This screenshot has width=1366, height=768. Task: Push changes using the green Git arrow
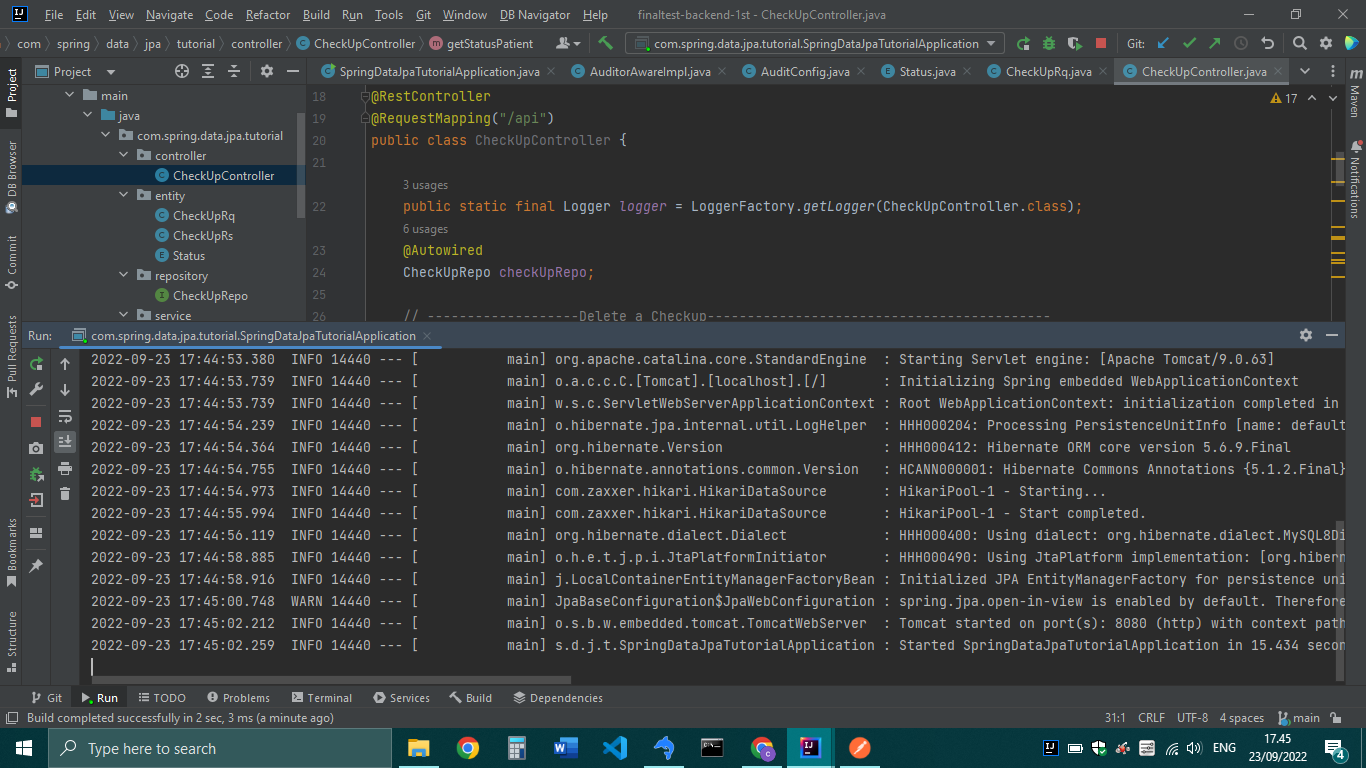[1215, 44]
